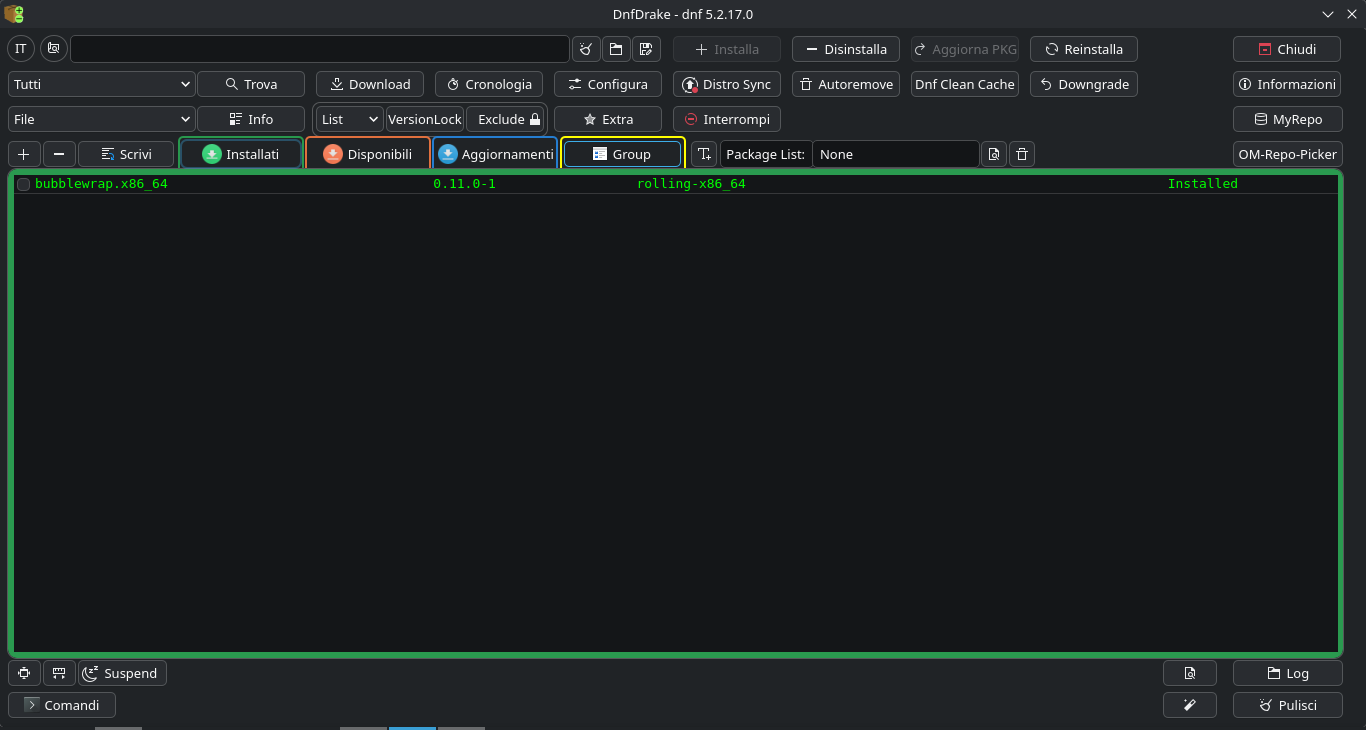Toggle the IT language button
This screenshot has width=1366, height=730.
pos(21,49)
